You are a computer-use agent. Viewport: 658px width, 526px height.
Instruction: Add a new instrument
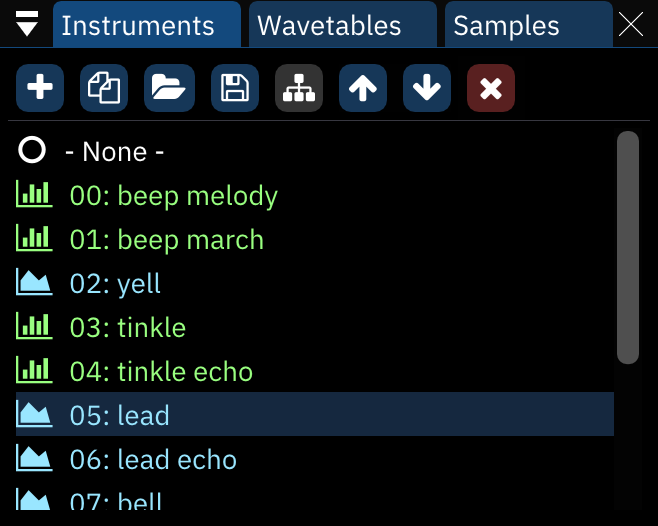pos(40,89)
